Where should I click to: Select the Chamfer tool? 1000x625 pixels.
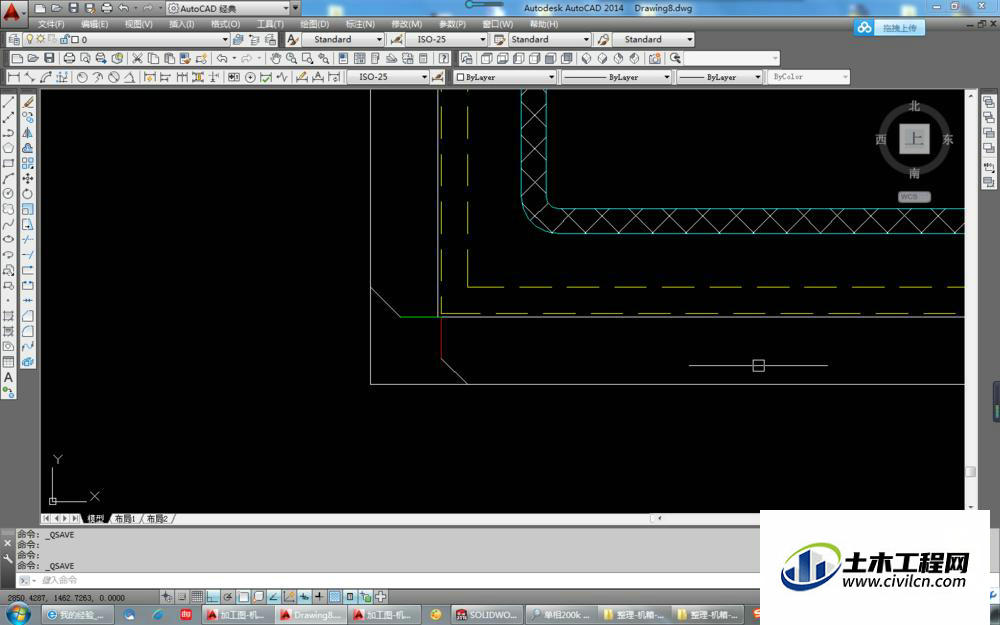[28, 316]
